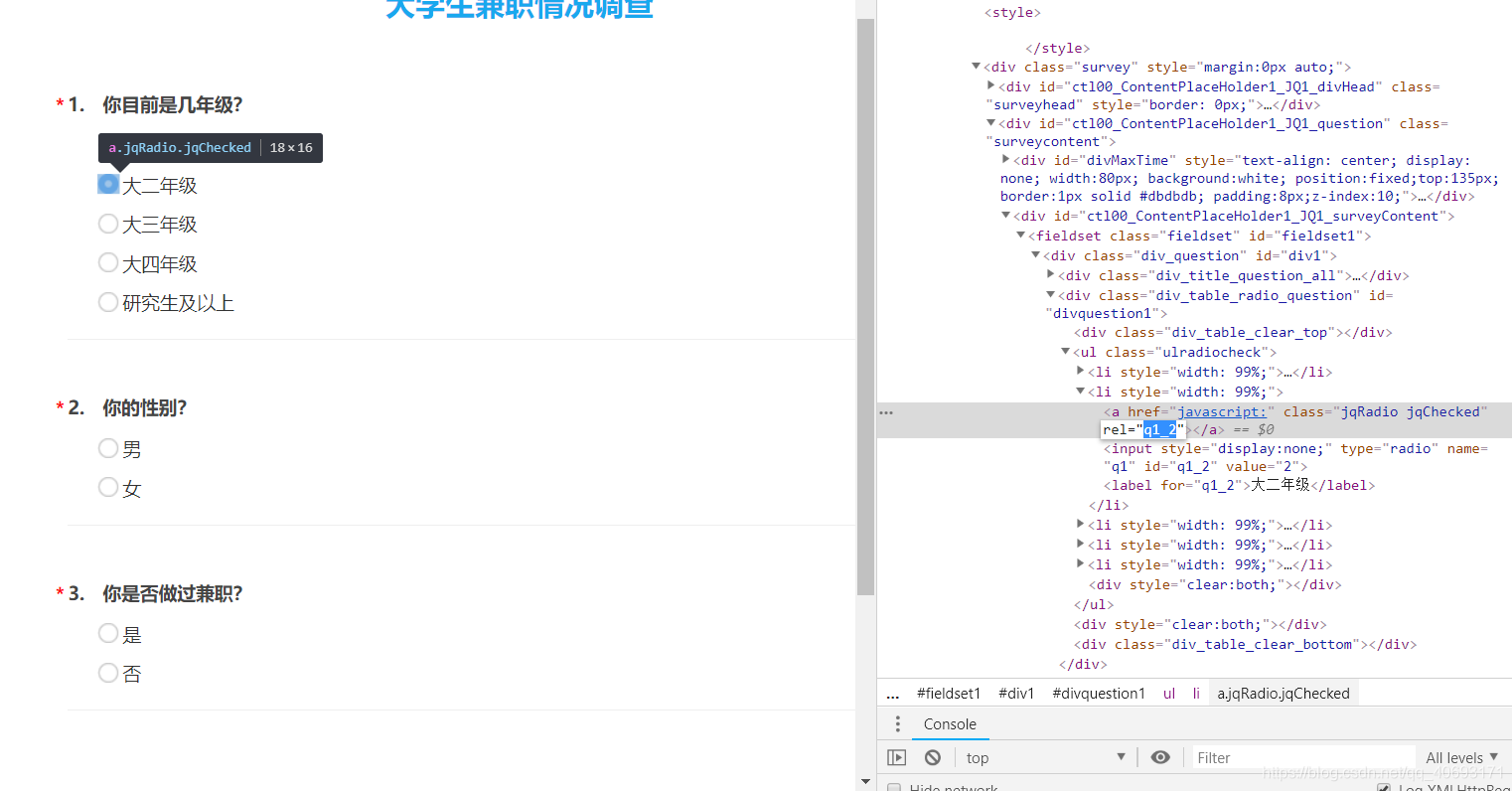Click the javascript: href link value

pyautogui.click(x=1221, y=411)
